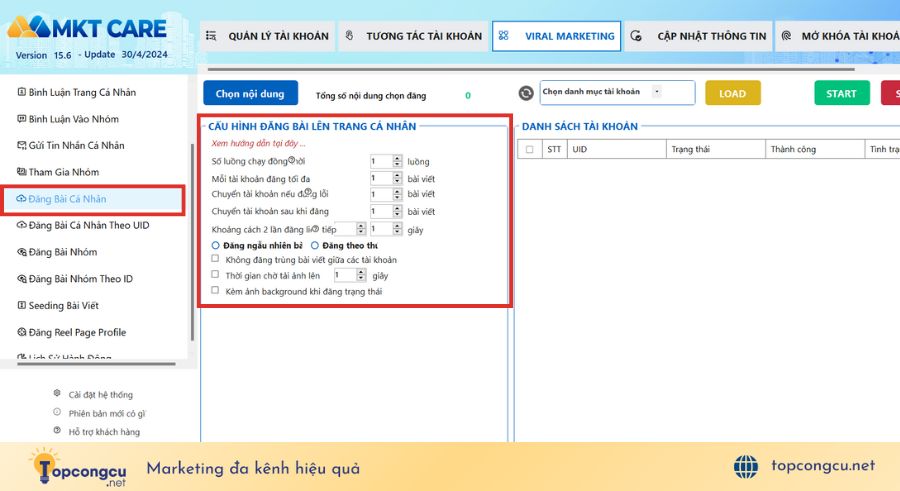Viewport: 900px width, 491px height.
Task: Click the Seeding Bài Viết icon
Action: tap(21, 306)
